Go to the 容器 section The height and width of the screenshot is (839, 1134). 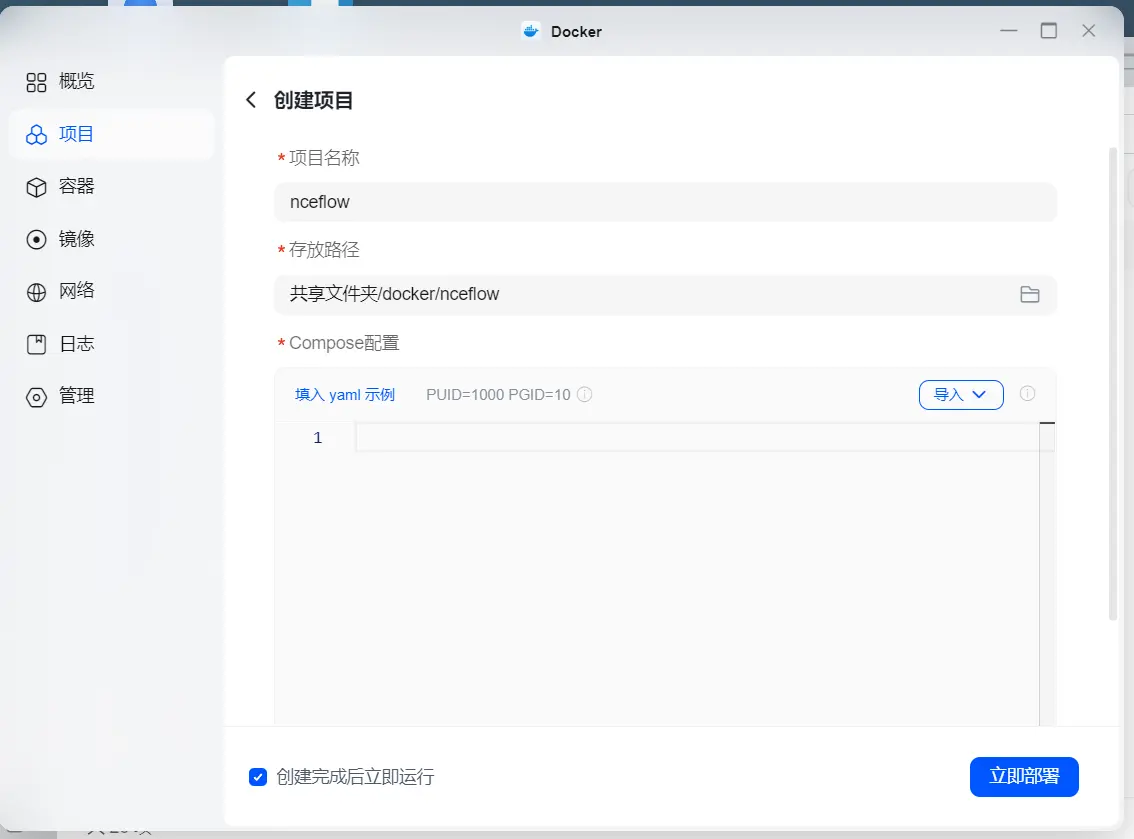pos(111,187)
